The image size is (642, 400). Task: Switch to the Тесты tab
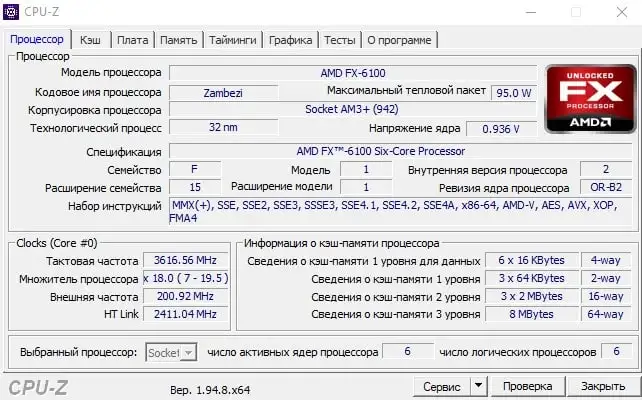[339, 40]
